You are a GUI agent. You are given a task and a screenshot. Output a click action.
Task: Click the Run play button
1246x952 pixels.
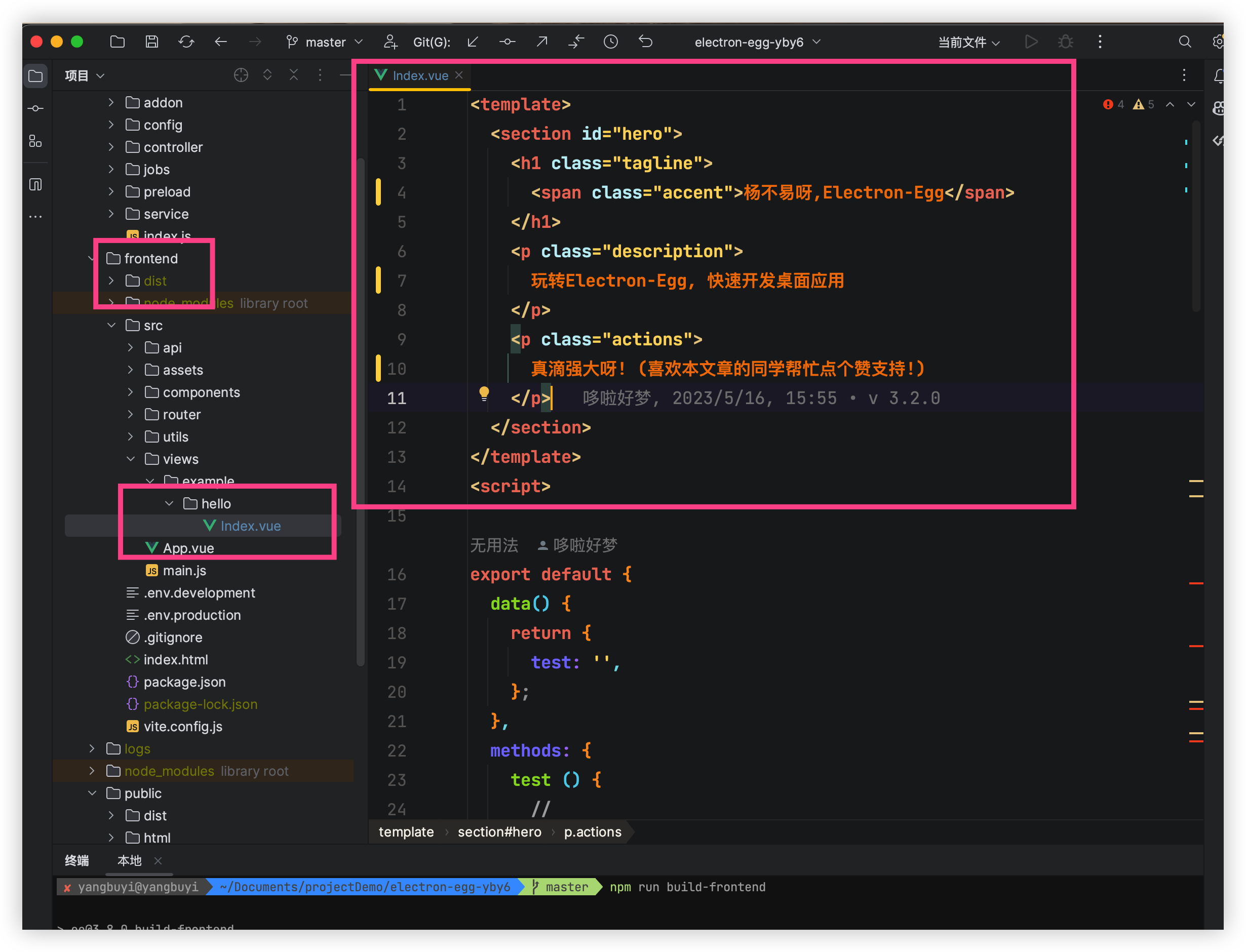tap(1031, 42)
